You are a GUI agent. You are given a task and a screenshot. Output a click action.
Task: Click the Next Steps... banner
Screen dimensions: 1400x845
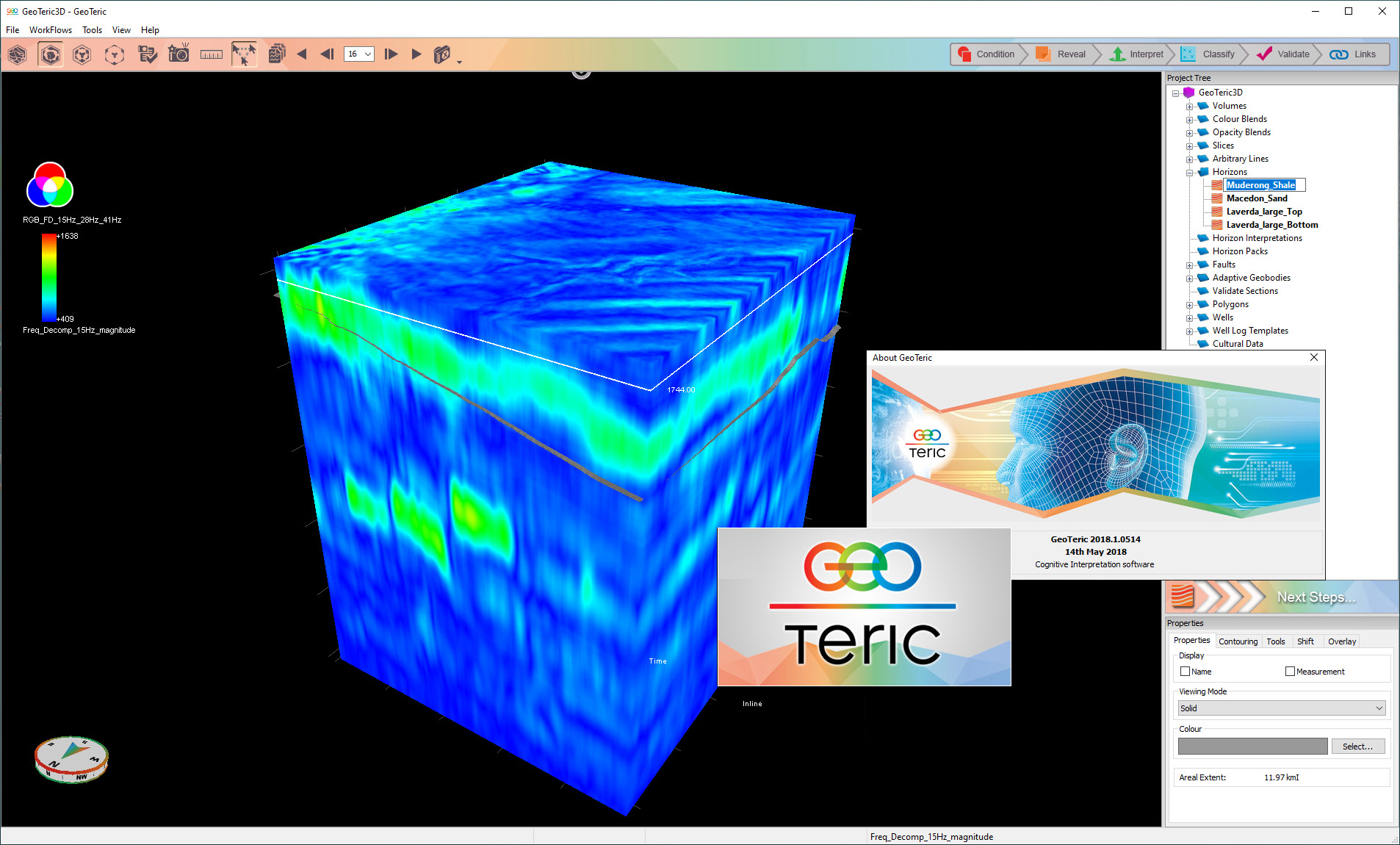[1282, 597]
